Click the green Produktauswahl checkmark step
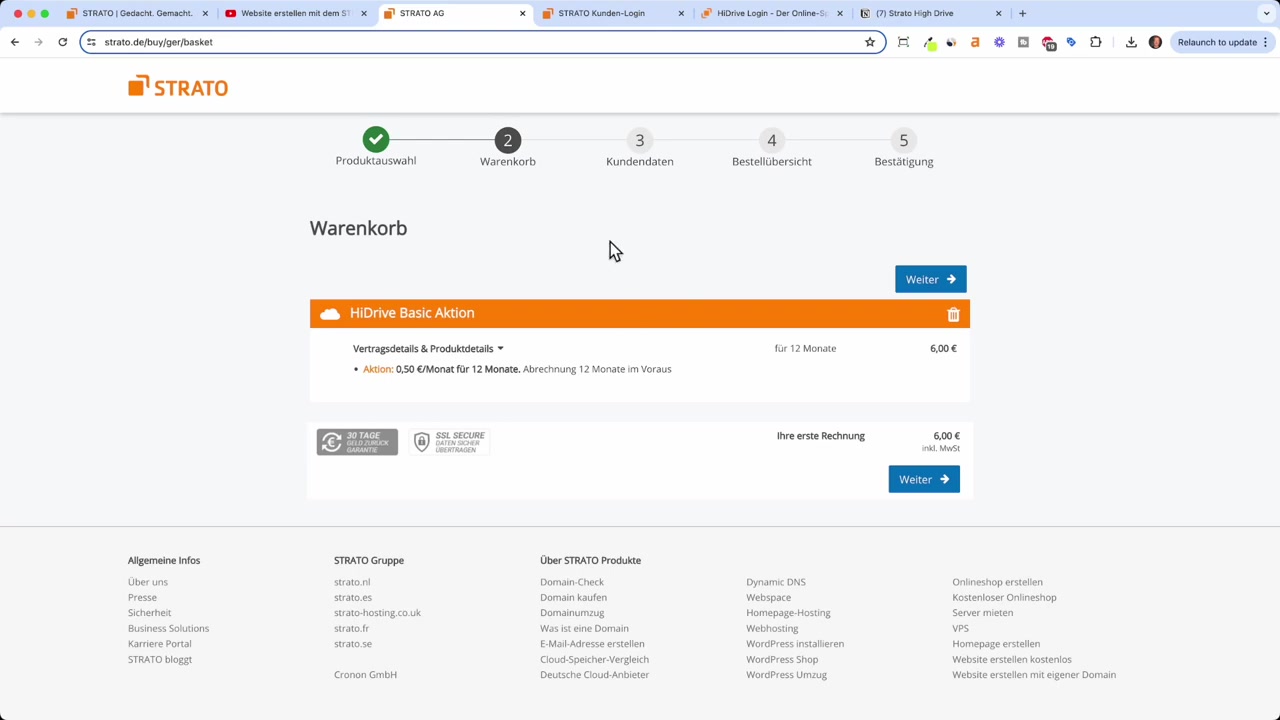This screenshot has width=1280, height=720. pyautogui.click(x=376, y=139)
